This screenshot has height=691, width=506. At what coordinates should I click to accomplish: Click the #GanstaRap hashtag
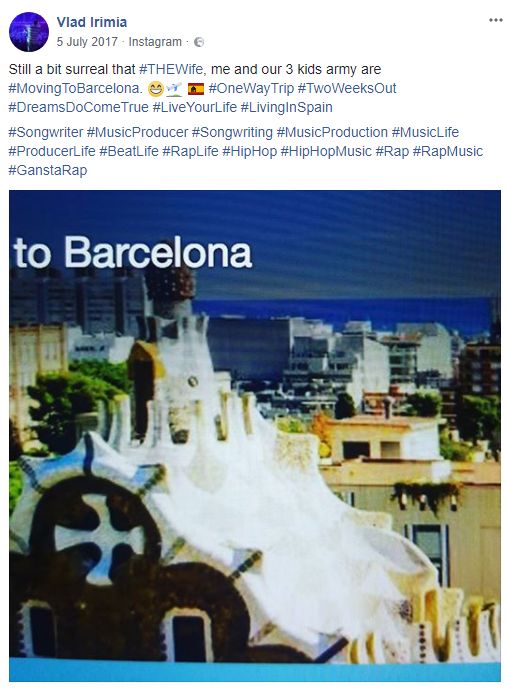click(48, 170)
